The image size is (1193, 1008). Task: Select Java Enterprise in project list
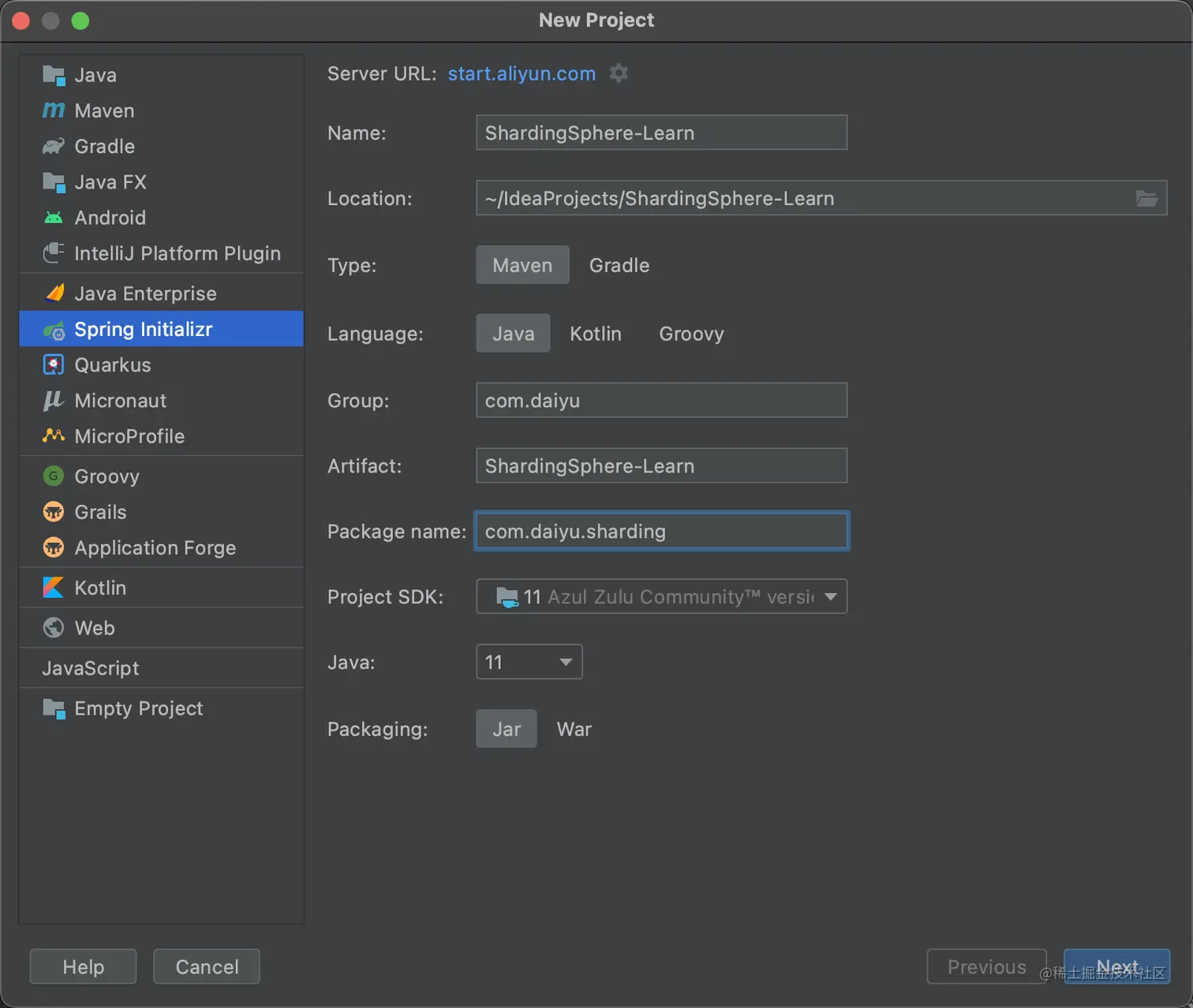pos(161,293)
